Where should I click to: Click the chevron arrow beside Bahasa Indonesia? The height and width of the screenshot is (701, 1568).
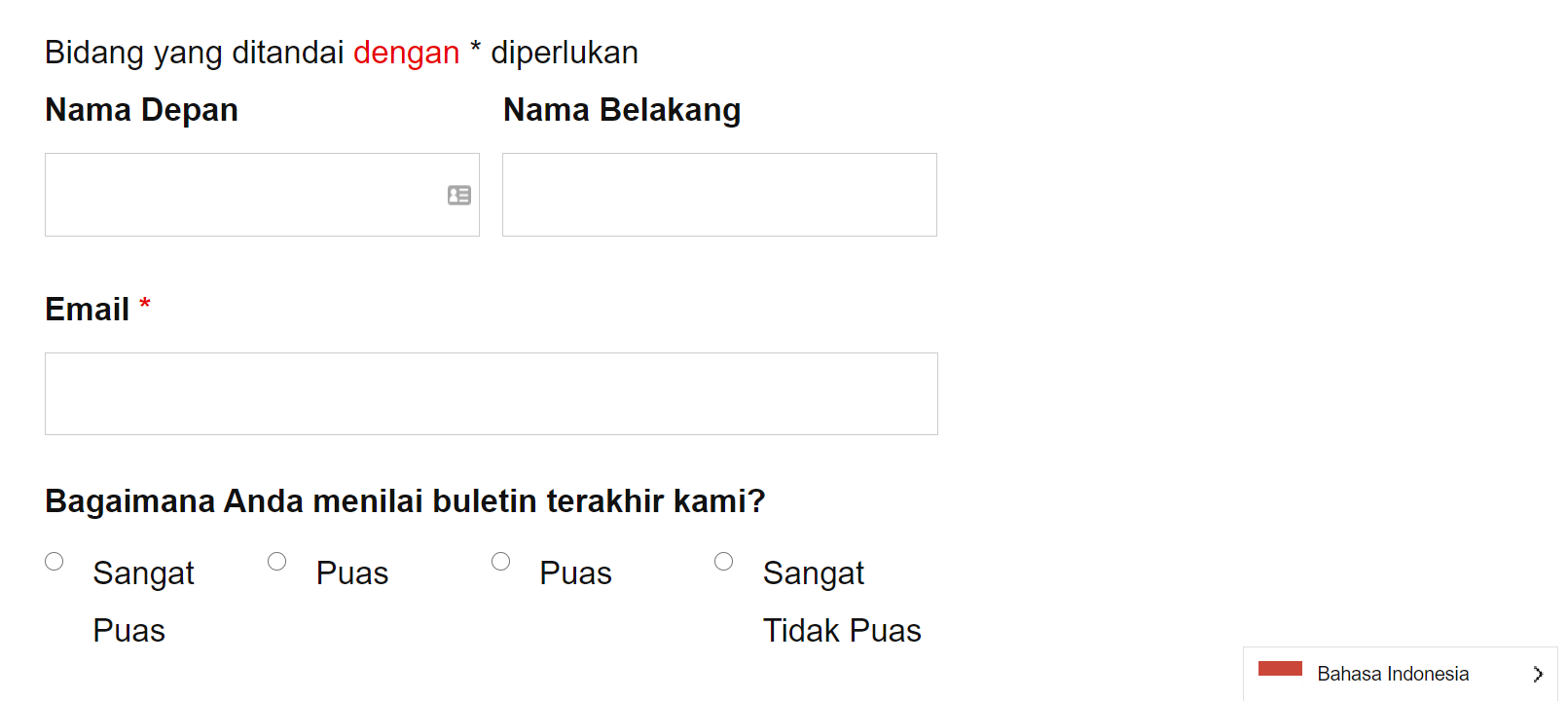1538,674
